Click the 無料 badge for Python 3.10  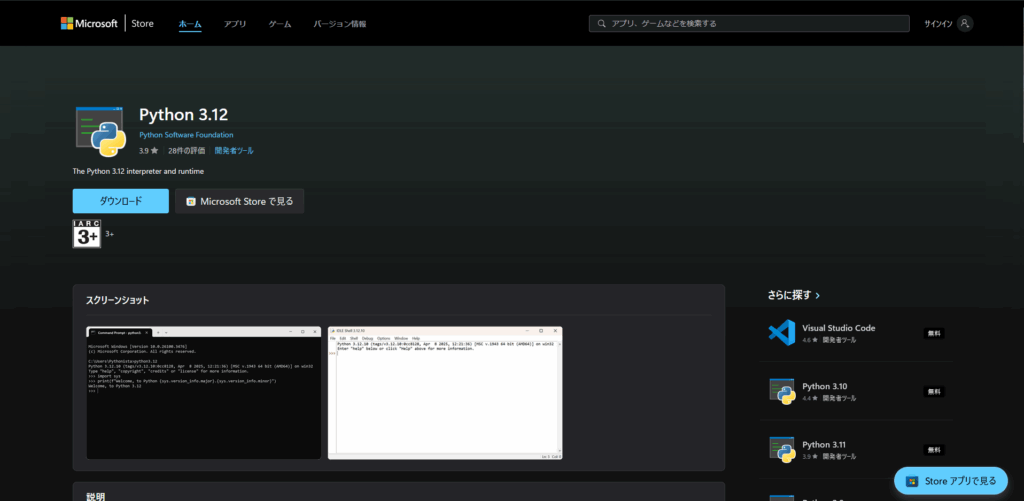tap(934, 391)
